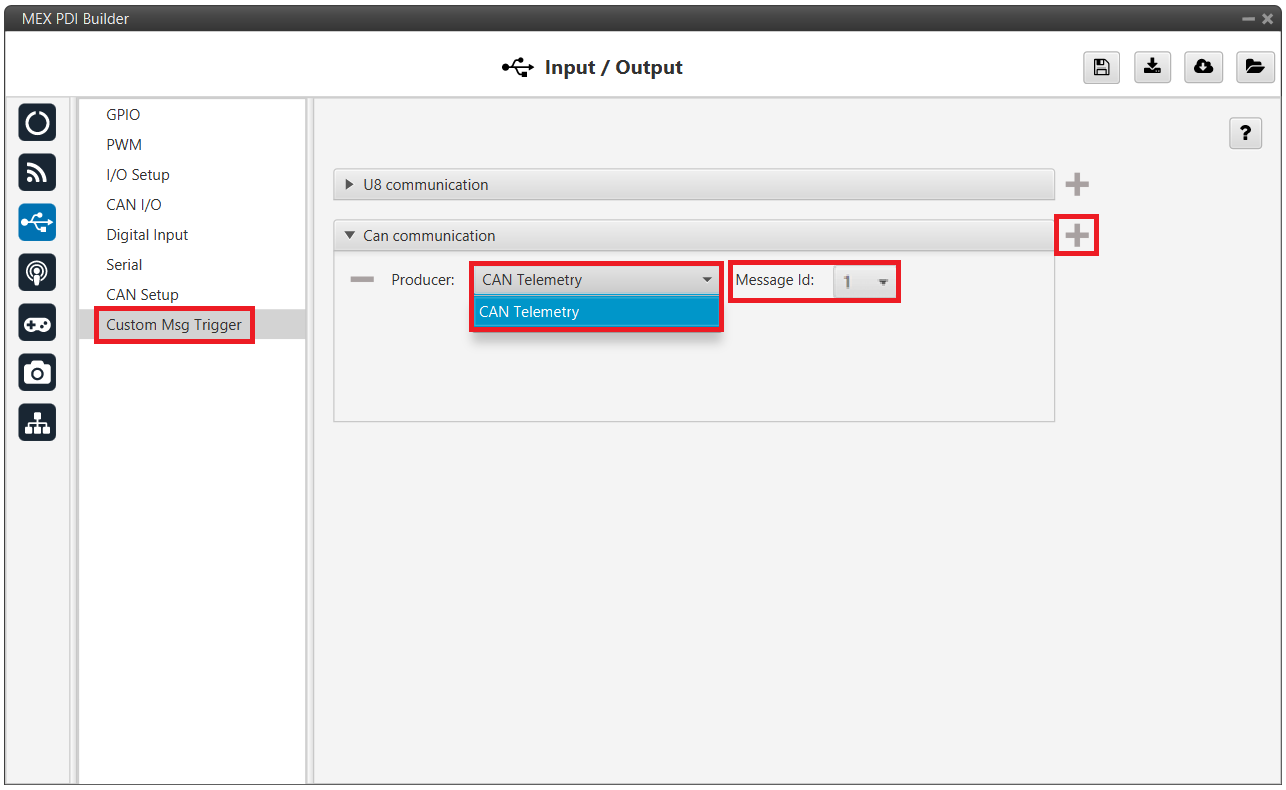
Task: Choose CAN Telemetry from dropdown list
Action: pos(596,312)
